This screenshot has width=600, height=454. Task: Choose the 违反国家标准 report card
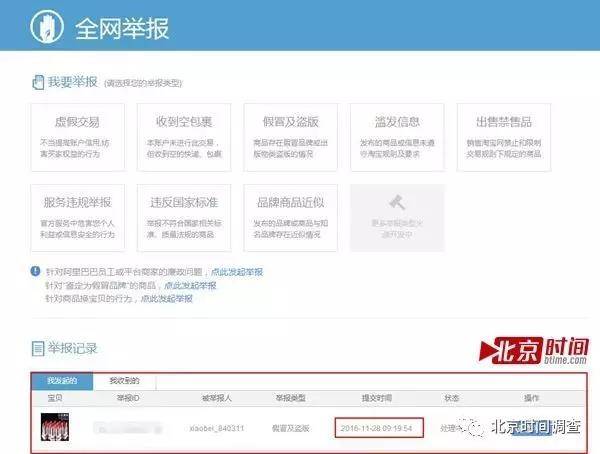click(184, 217)
